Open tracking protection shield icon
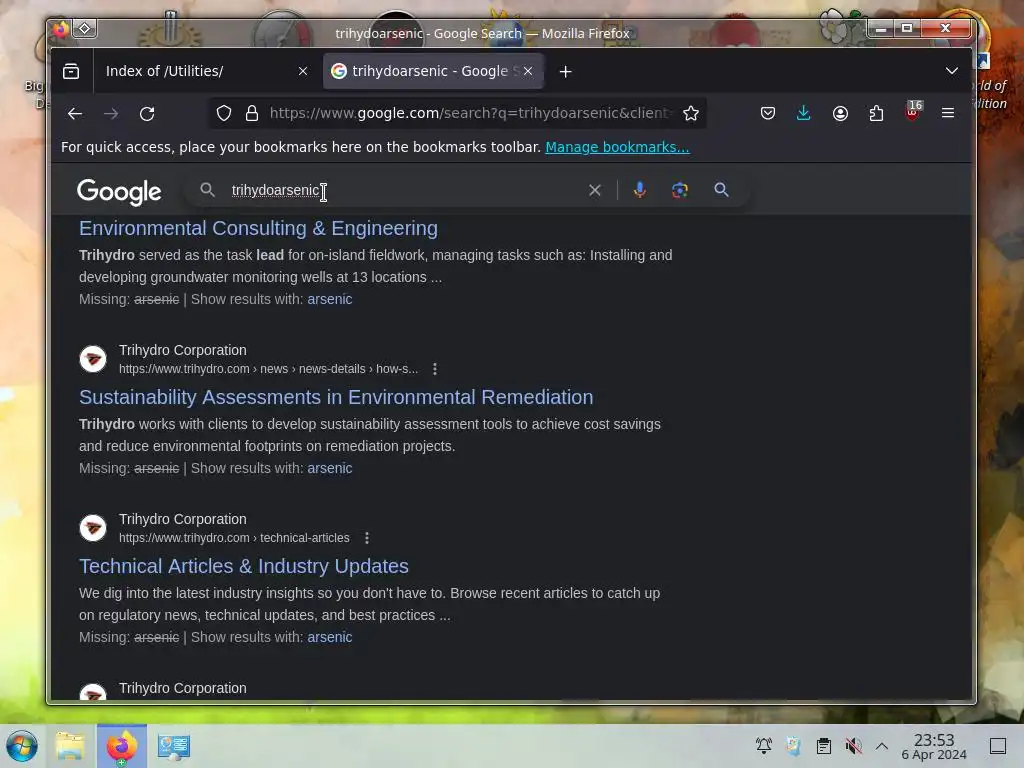 [224, 114]
